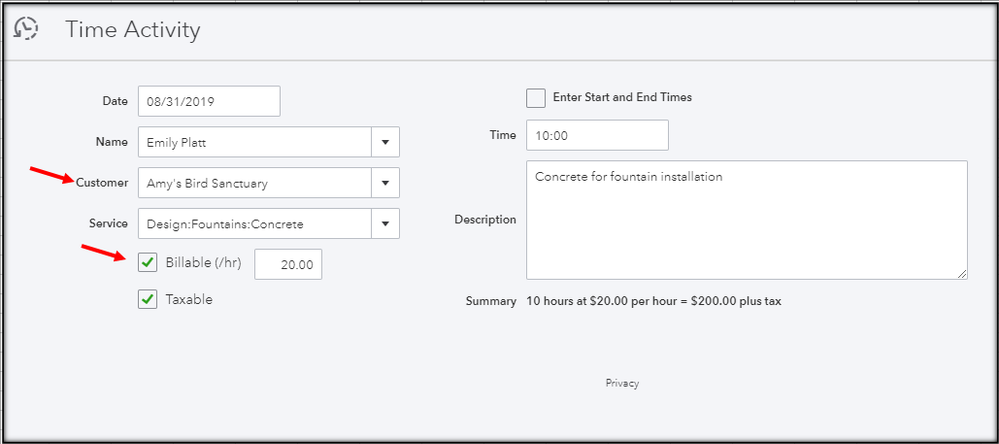Screen dimensions: 999x444
Task: Click the Time label
Action: pyautogui.click(x=503, y=135)
